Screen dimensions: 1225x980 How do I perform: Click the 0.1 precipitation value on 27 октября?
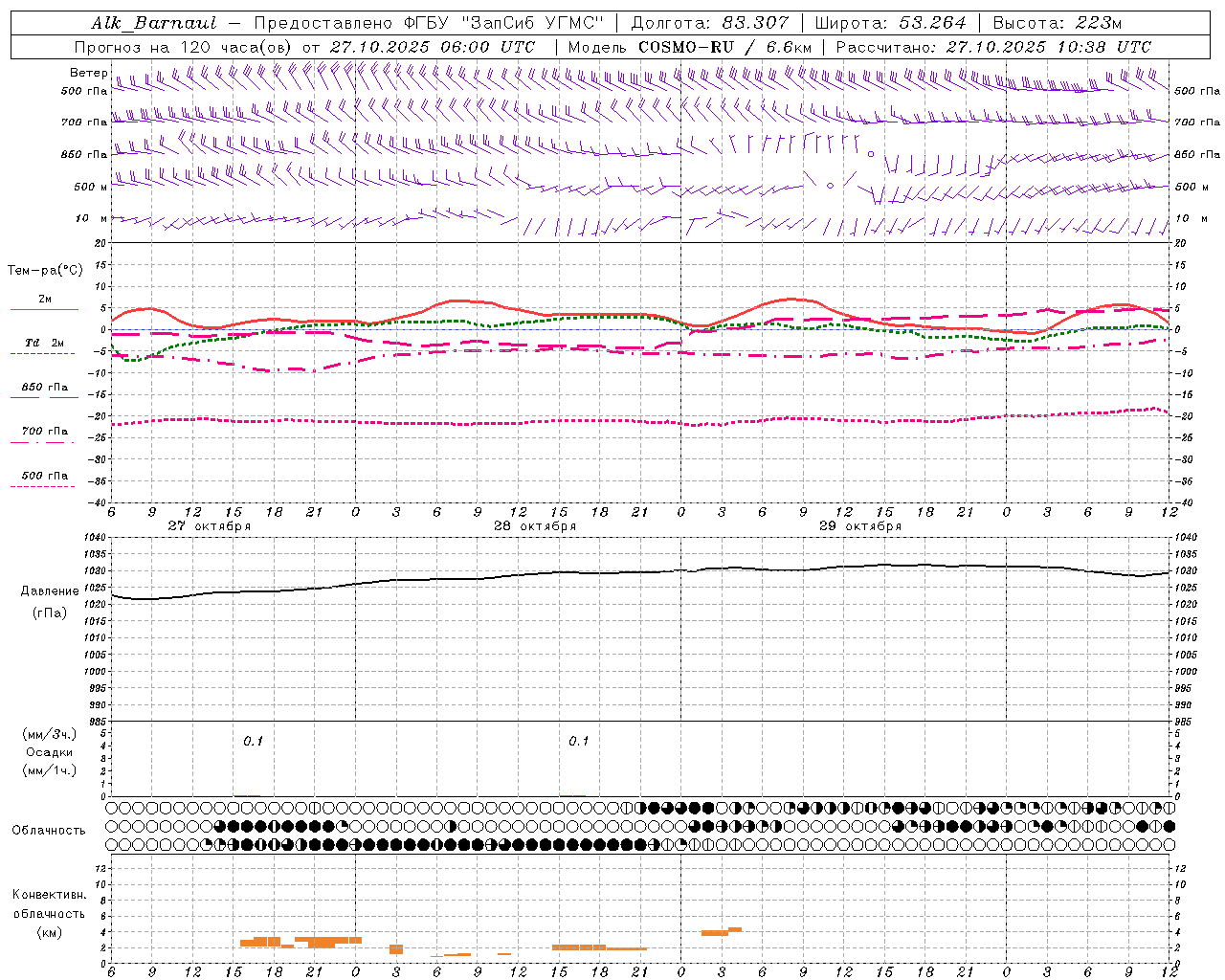point(253,742)
